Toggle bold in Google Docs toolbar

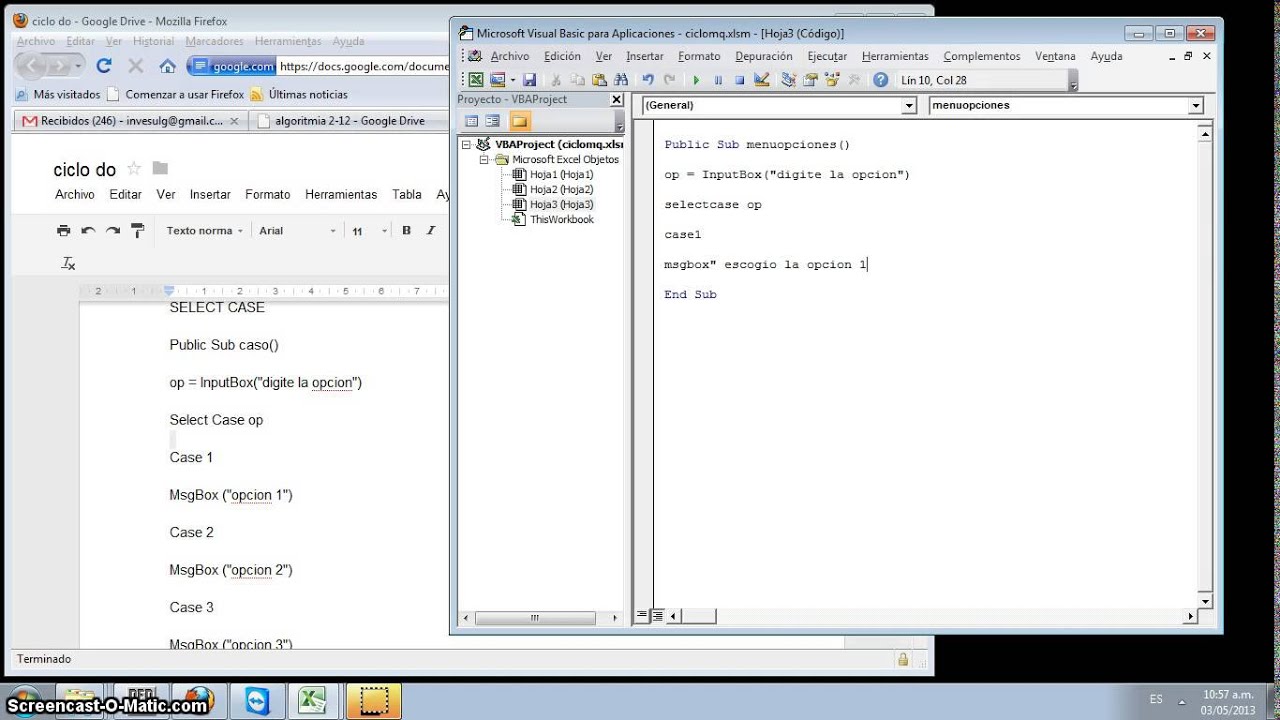point(407,230)
